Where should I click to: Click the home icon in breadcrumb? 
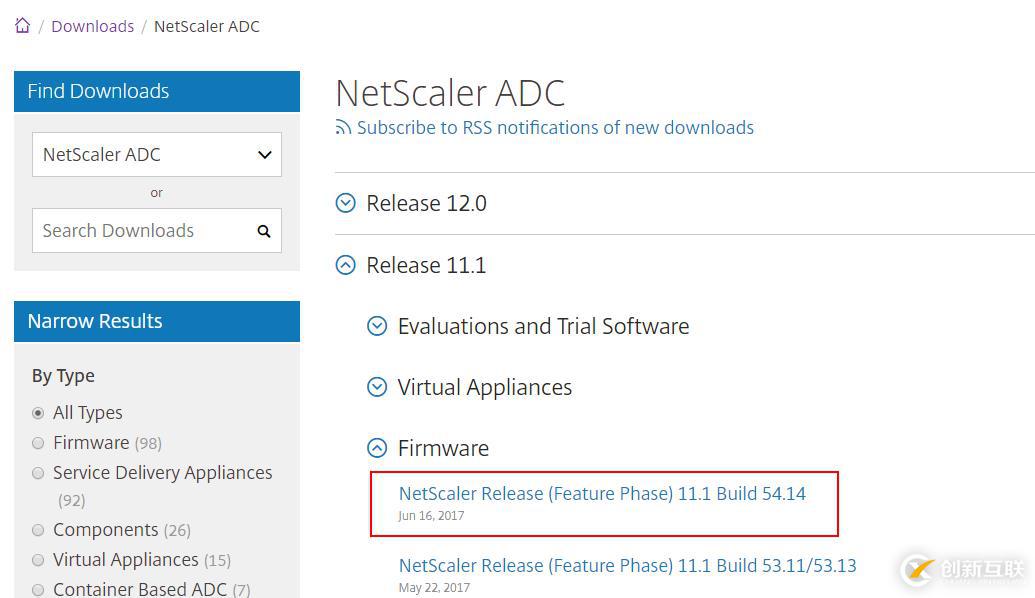(22, 26)
